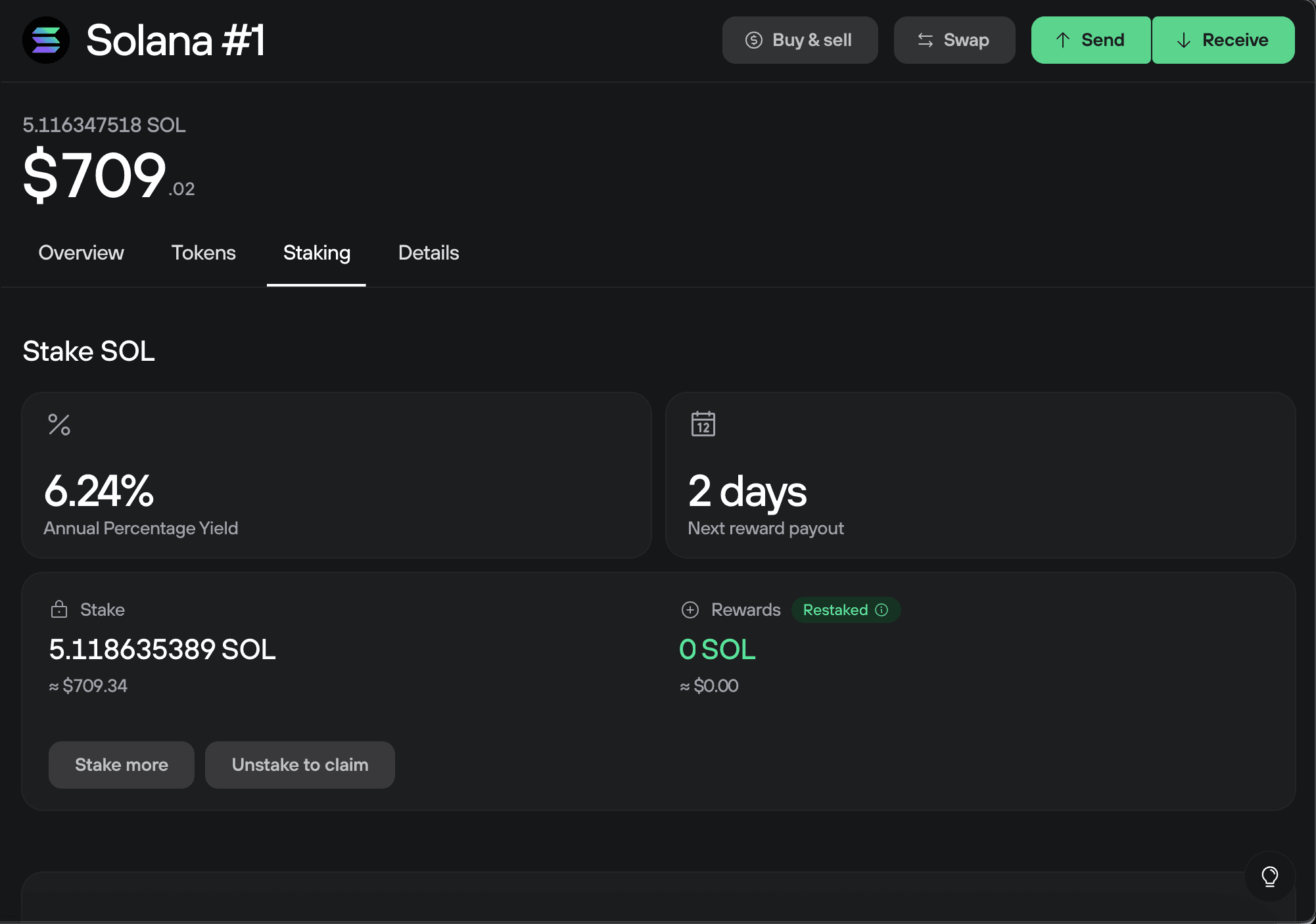Click the dollar sign icon on Buy & sell
The height and width of the screenshot is (924, 1316).
click(753, 40)
